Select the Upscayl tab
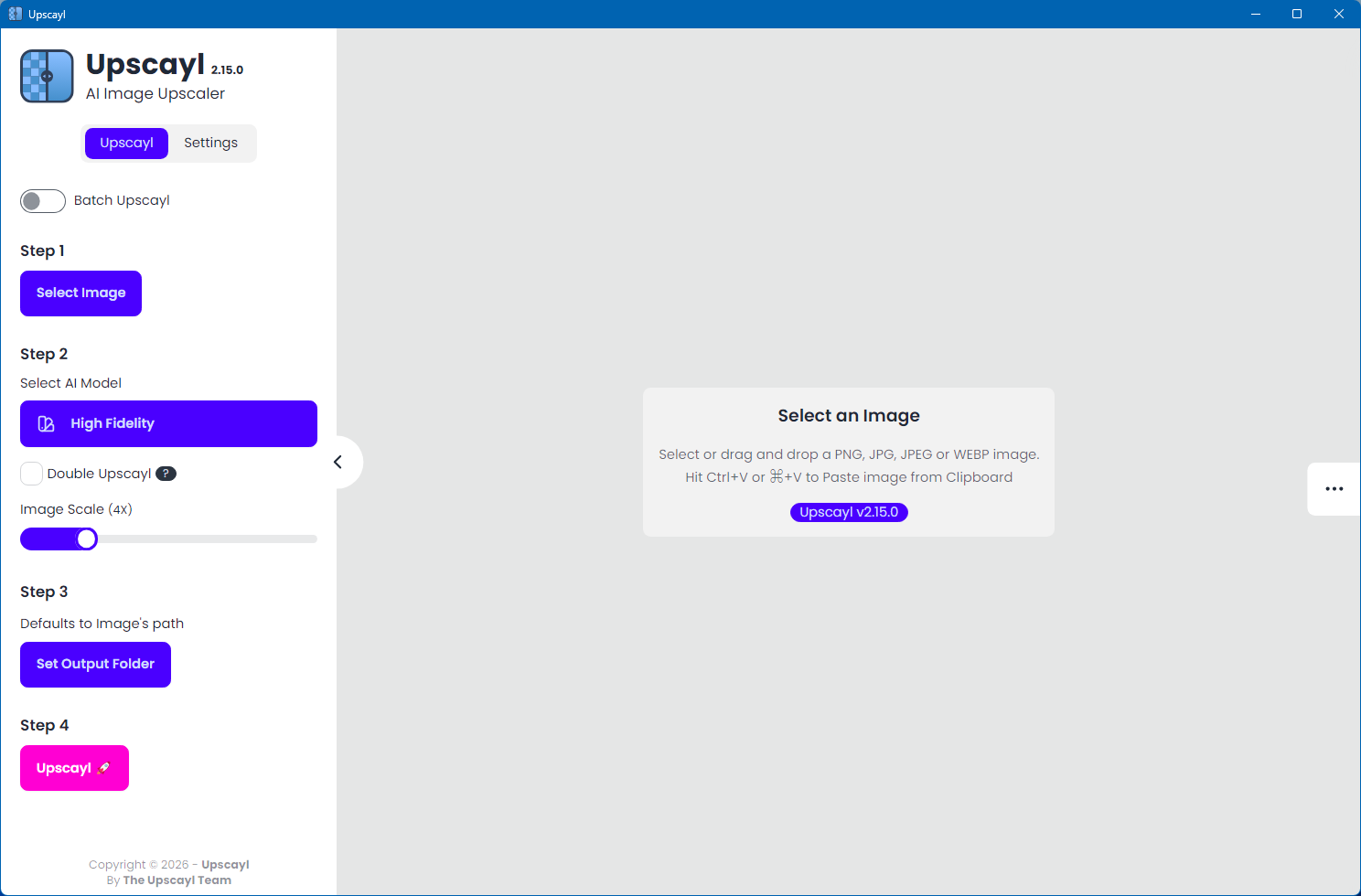The image size is (1361, 896). click(x=126, y=144)
